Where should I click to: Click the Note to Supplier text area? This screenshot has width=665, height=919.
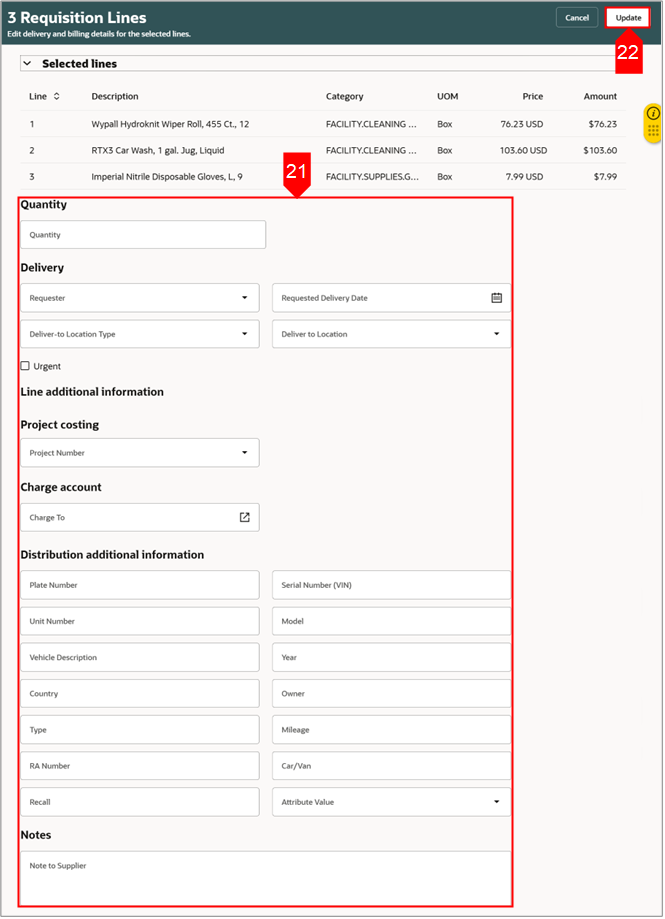click(265, 877)
